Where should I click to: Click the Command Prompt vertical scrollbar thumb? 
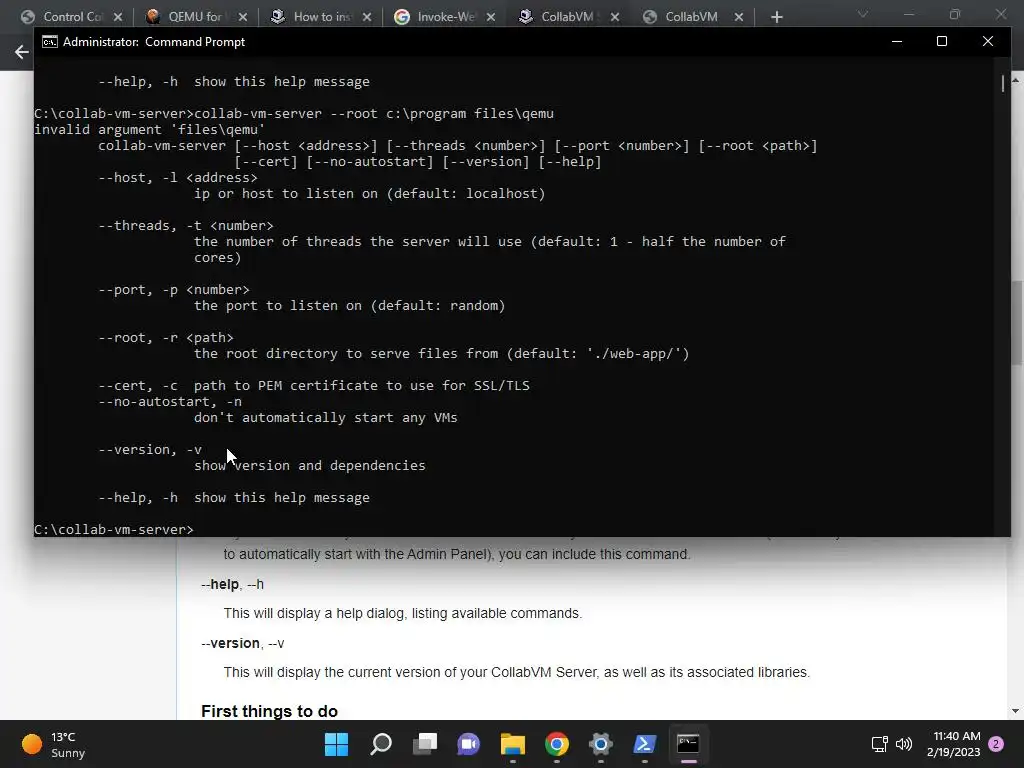pyautogui.click(x=1002, y=84)
